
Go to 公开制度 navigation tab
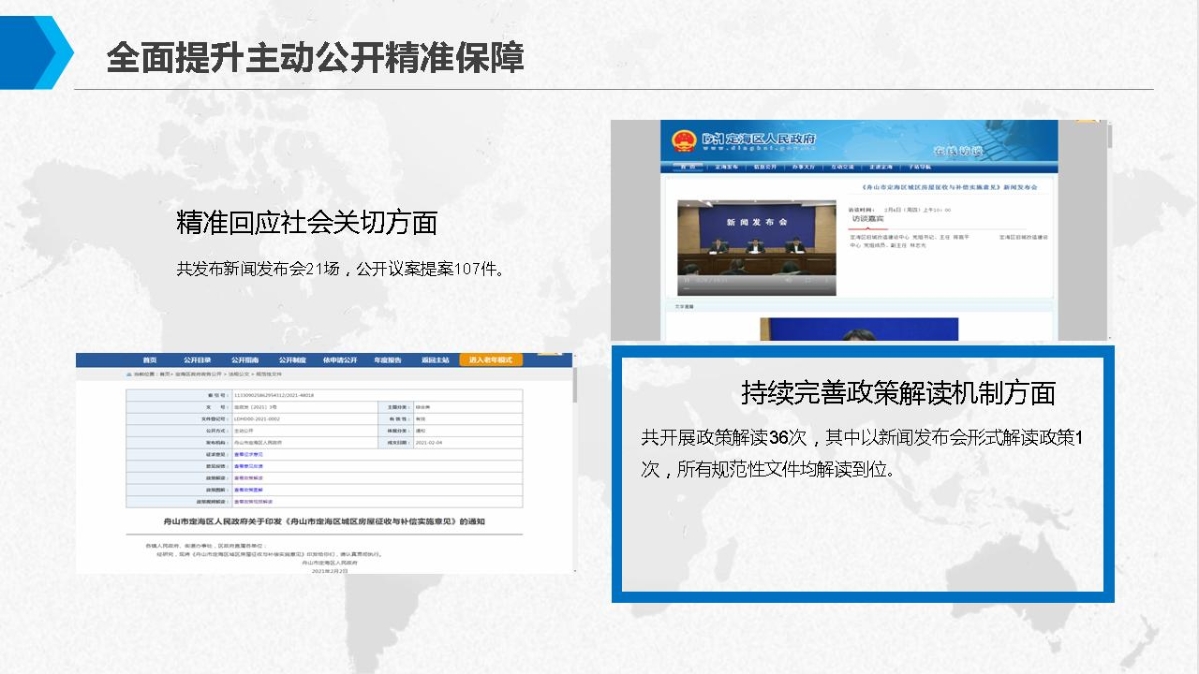tap(291, 359)
